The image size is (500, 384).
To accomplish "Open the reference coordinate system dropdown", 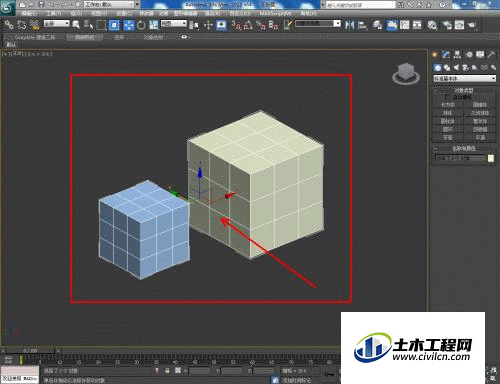I will point(174,23).
